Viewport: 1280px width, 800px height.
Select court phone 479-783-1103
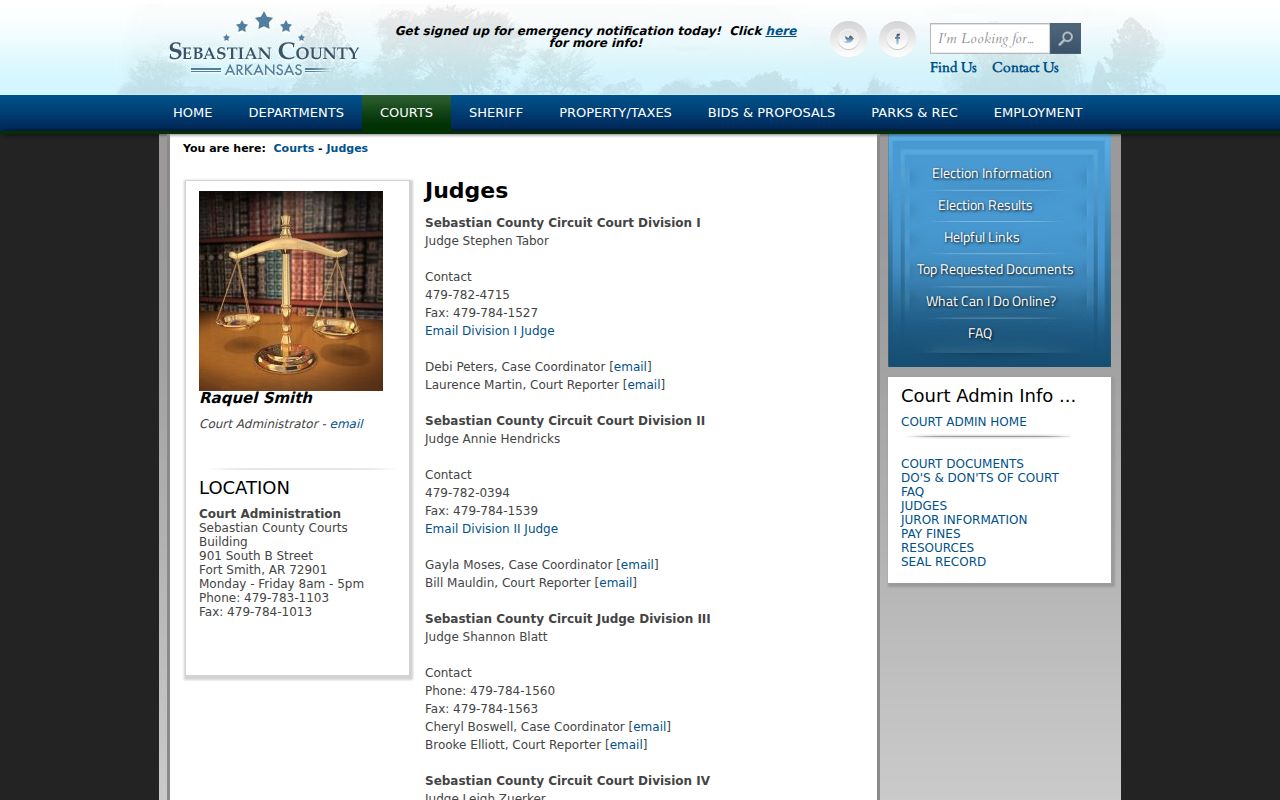(x=286, y=598)
